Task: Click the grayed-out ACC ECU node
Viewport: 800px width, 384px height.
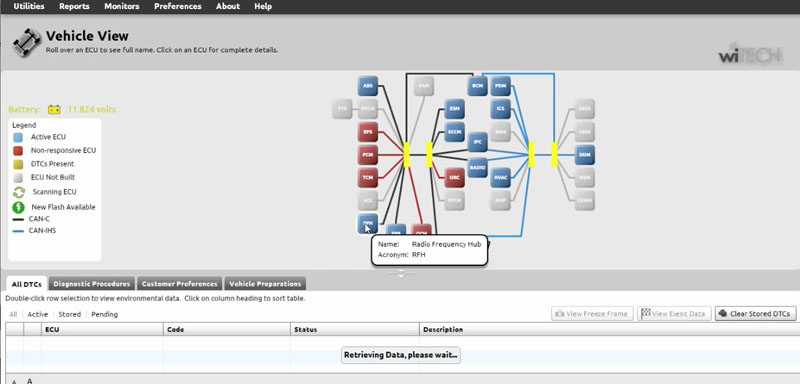Action: pos(367,200)
